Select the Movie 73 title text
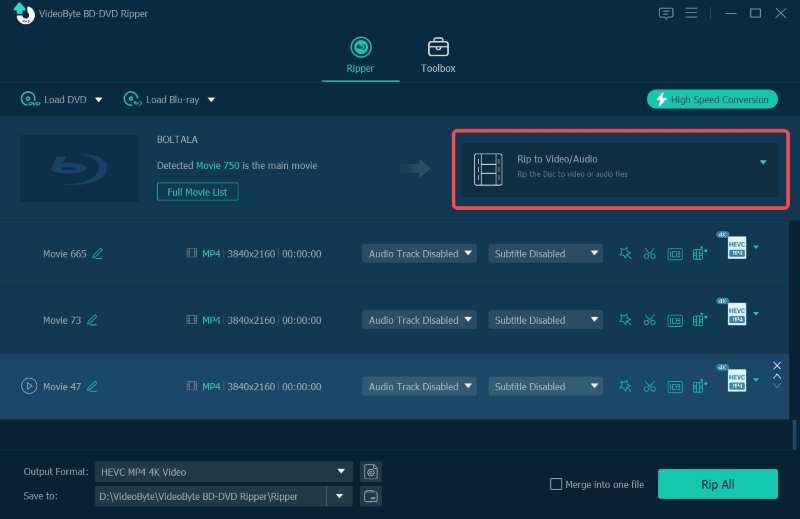 62,320
